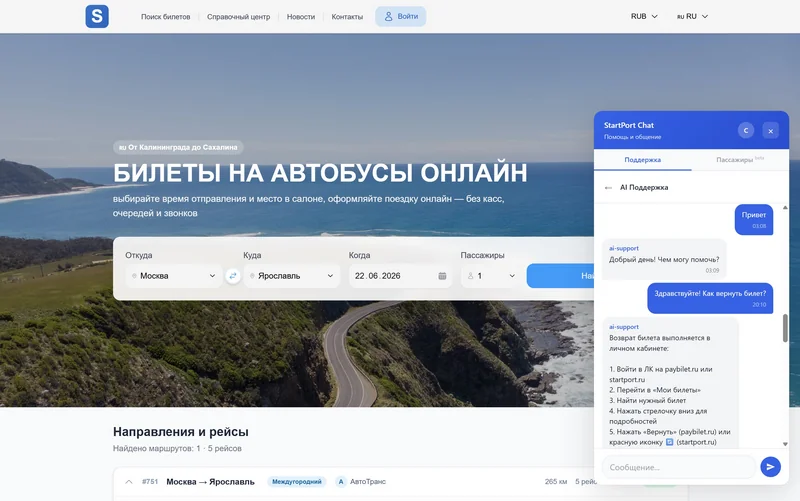Click the От Калининграда до Сахалина badge

[x=178, y=147]
